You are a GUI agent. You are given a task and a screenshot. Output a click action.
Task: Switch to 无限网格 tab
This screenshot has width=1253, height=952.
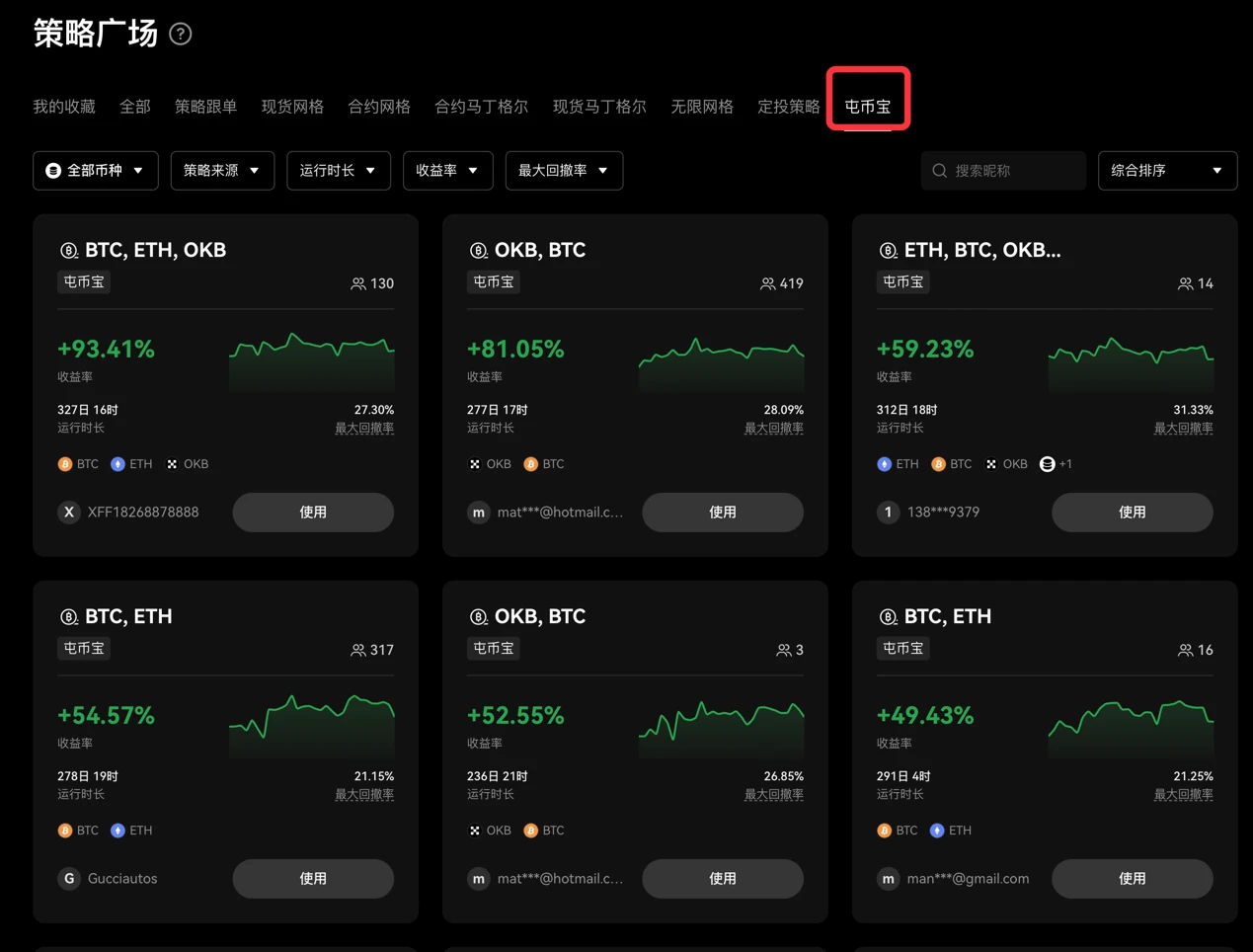pos(702,107)
